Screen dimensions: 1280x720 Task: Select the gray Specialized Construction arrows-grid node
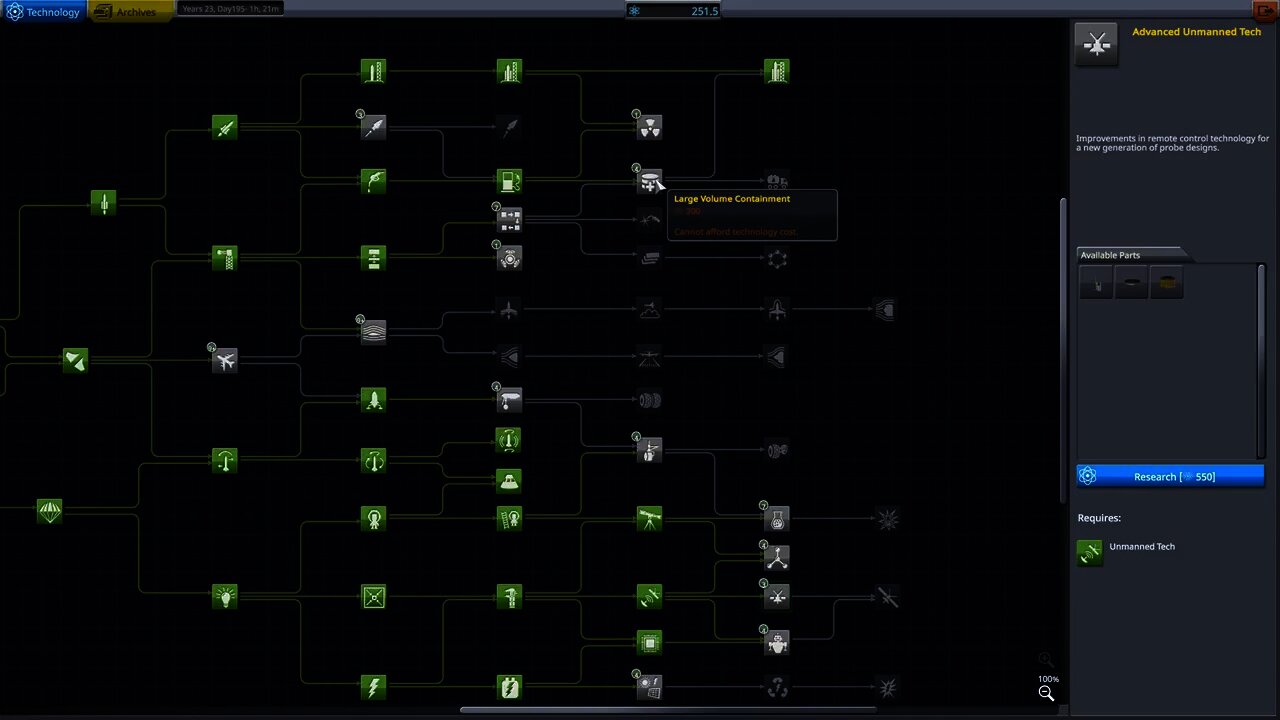[x=509, y=219]
